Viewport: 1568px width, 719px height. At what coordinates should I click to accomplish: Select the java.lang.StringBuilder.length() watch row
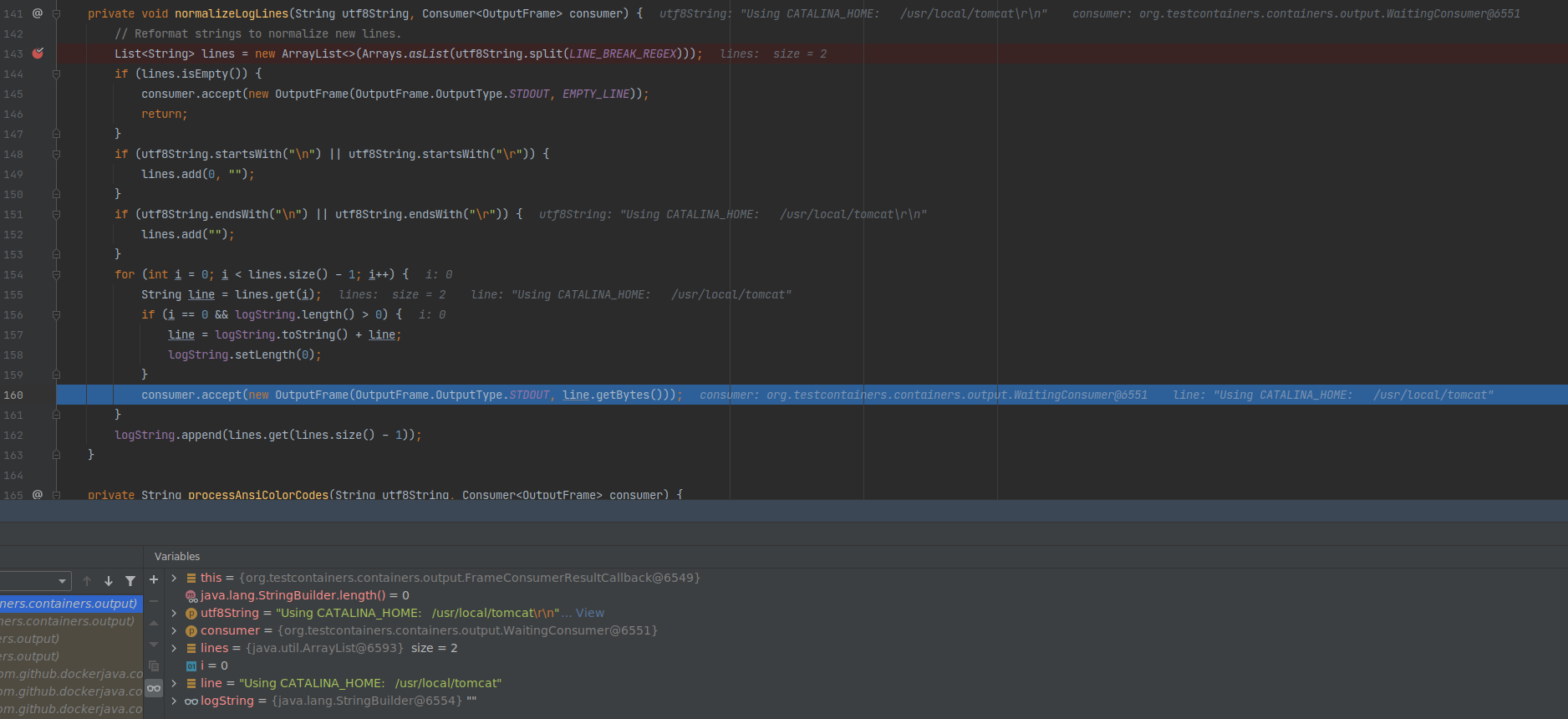click(x=866, y=595)
